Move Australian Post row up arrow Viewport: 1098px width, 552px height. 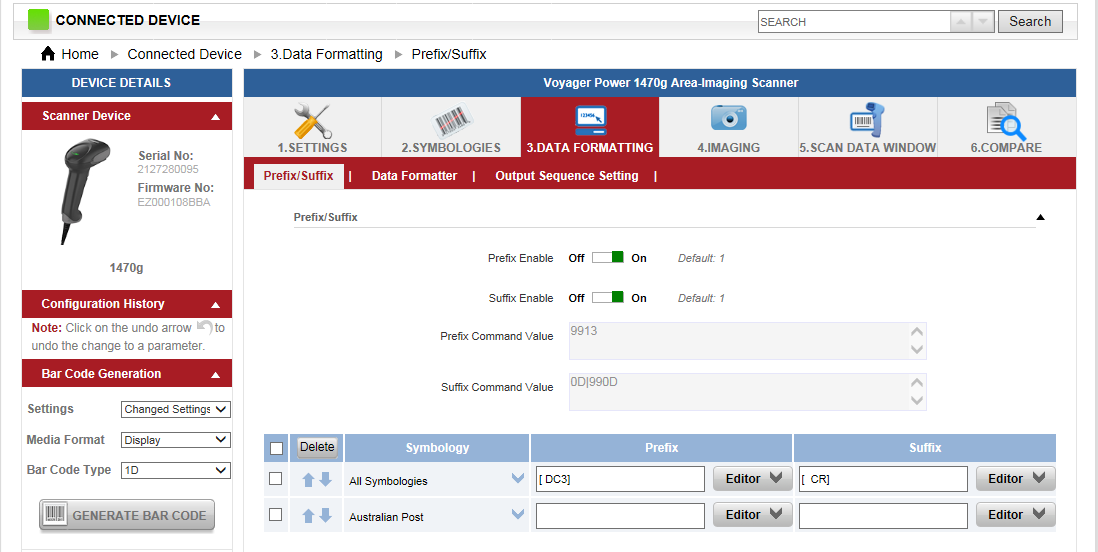308,516
